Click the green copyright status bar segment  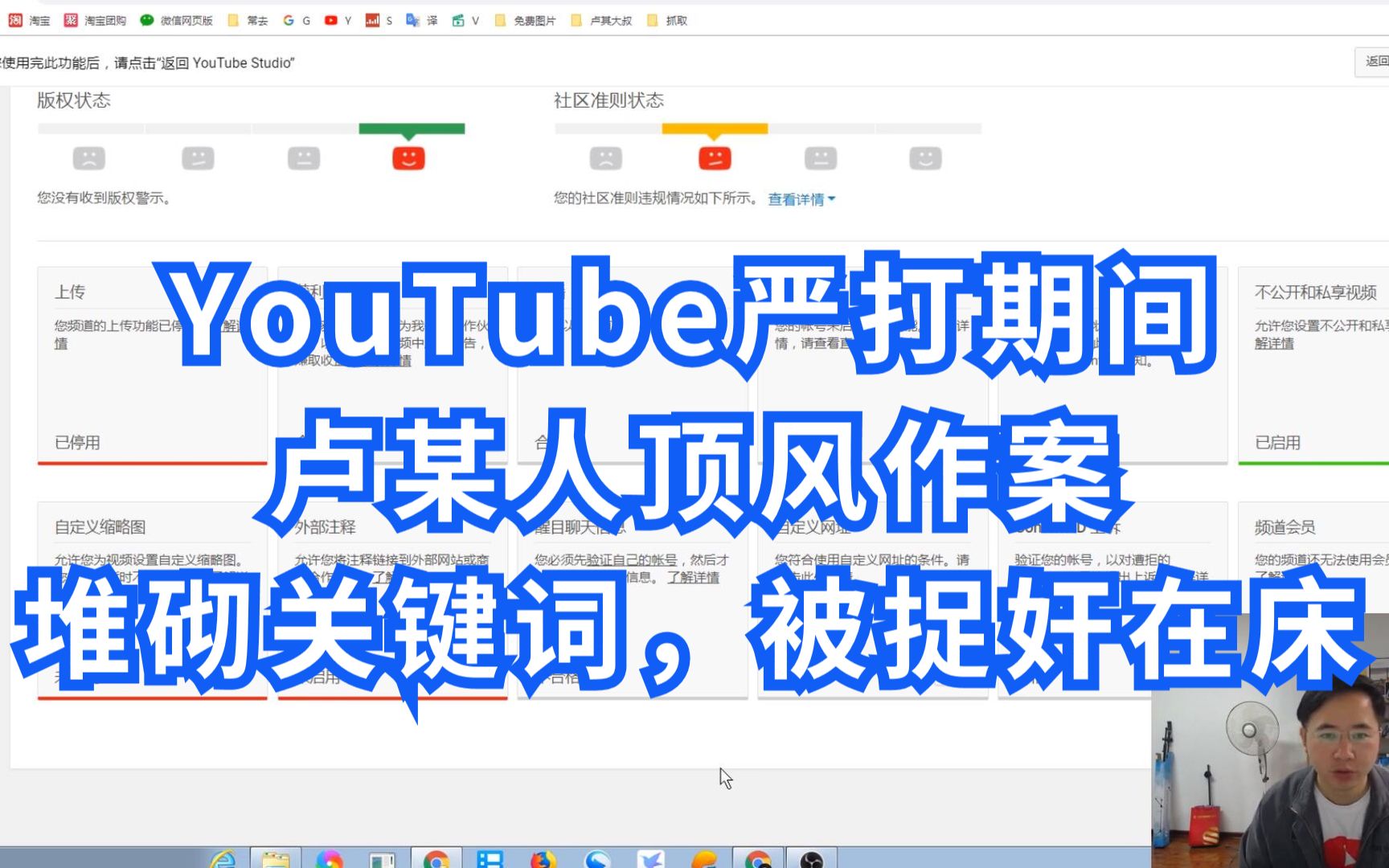pos(412,129)
